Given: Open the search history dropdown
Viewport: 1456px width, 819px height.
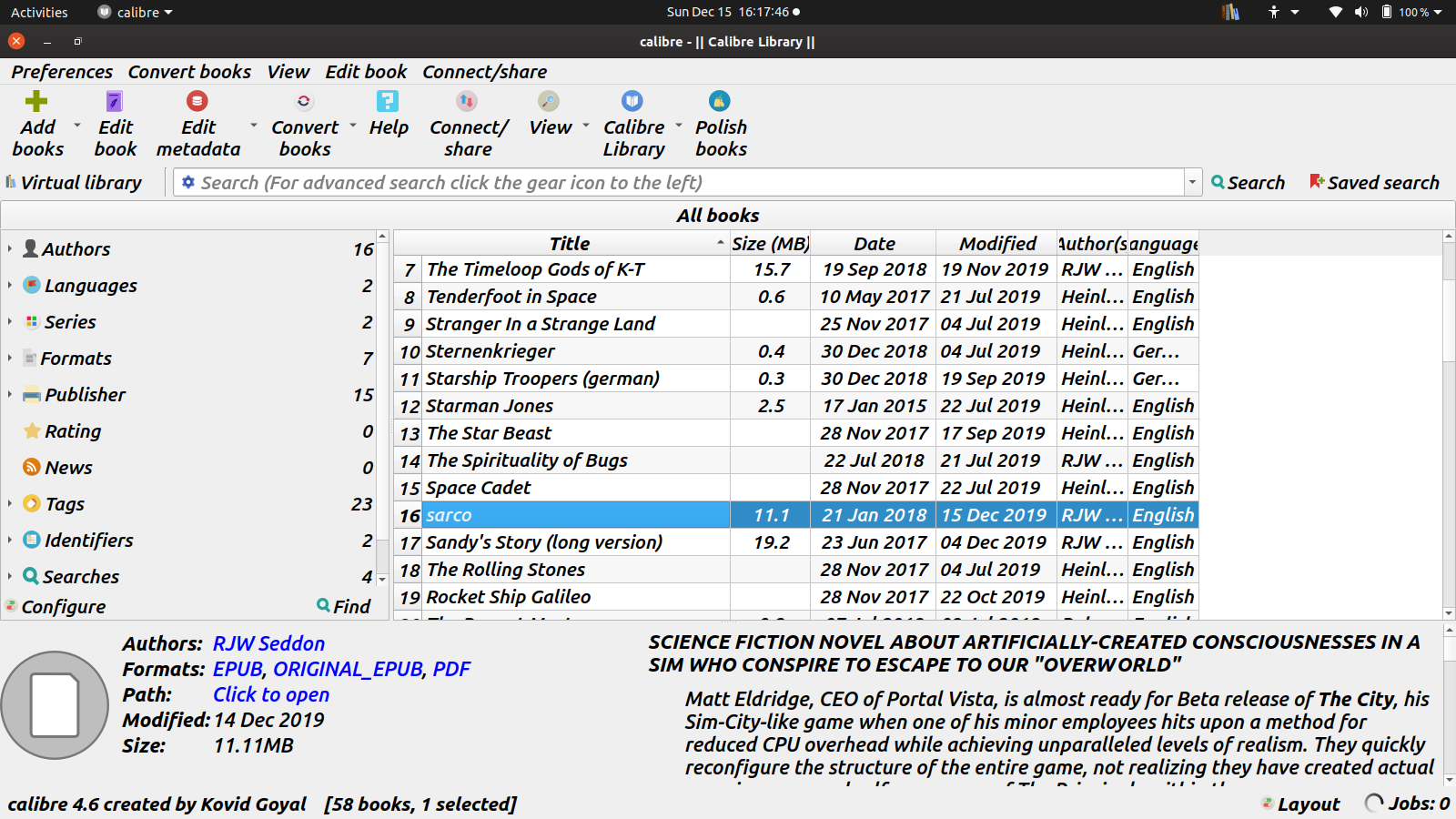Looking at the screenshot, I should click(1192, 182).
